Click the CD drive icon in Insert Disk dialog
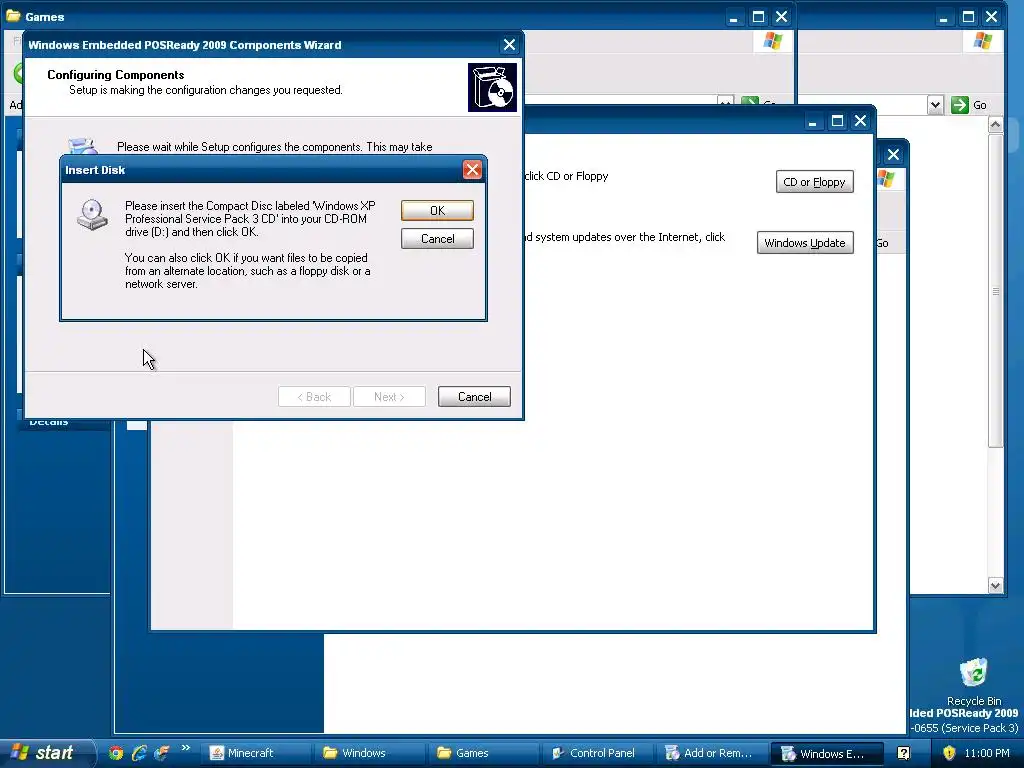The width and height of the screenshot is (1024, 768). tap(92, 215)
